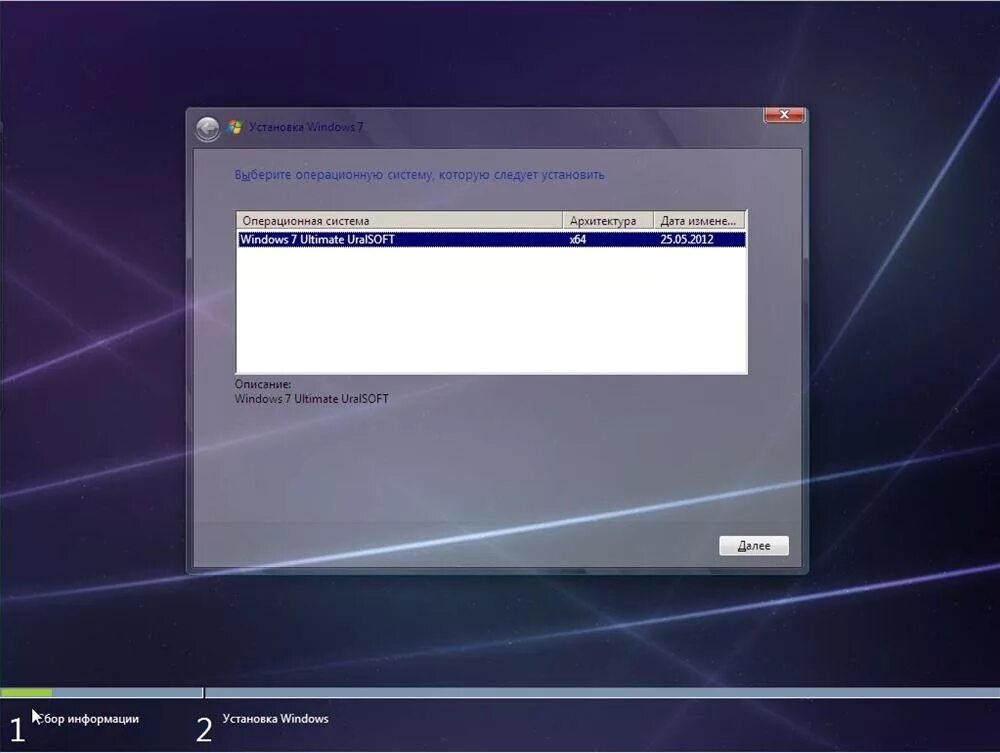Click the 25.05.2012 date cell
This screenshot has height=753, width=1000.
click(x=687, y=240)
